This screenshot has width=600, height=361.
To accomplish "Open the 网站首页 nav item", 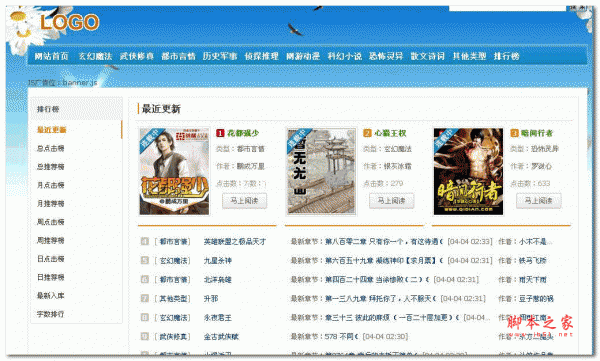I will click(x=52, y=56).
